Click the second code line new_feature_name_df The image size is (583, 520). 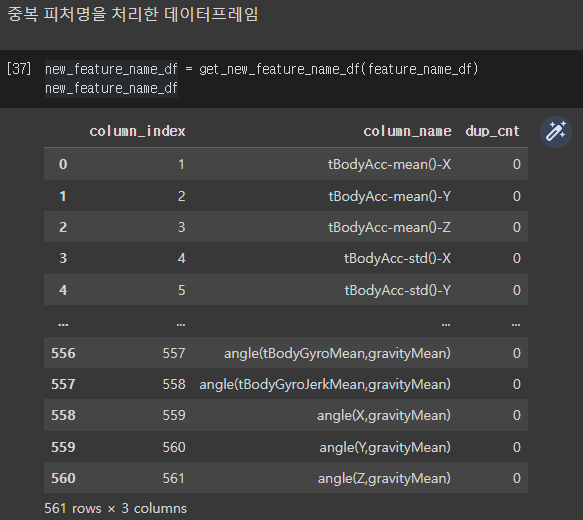111,88
